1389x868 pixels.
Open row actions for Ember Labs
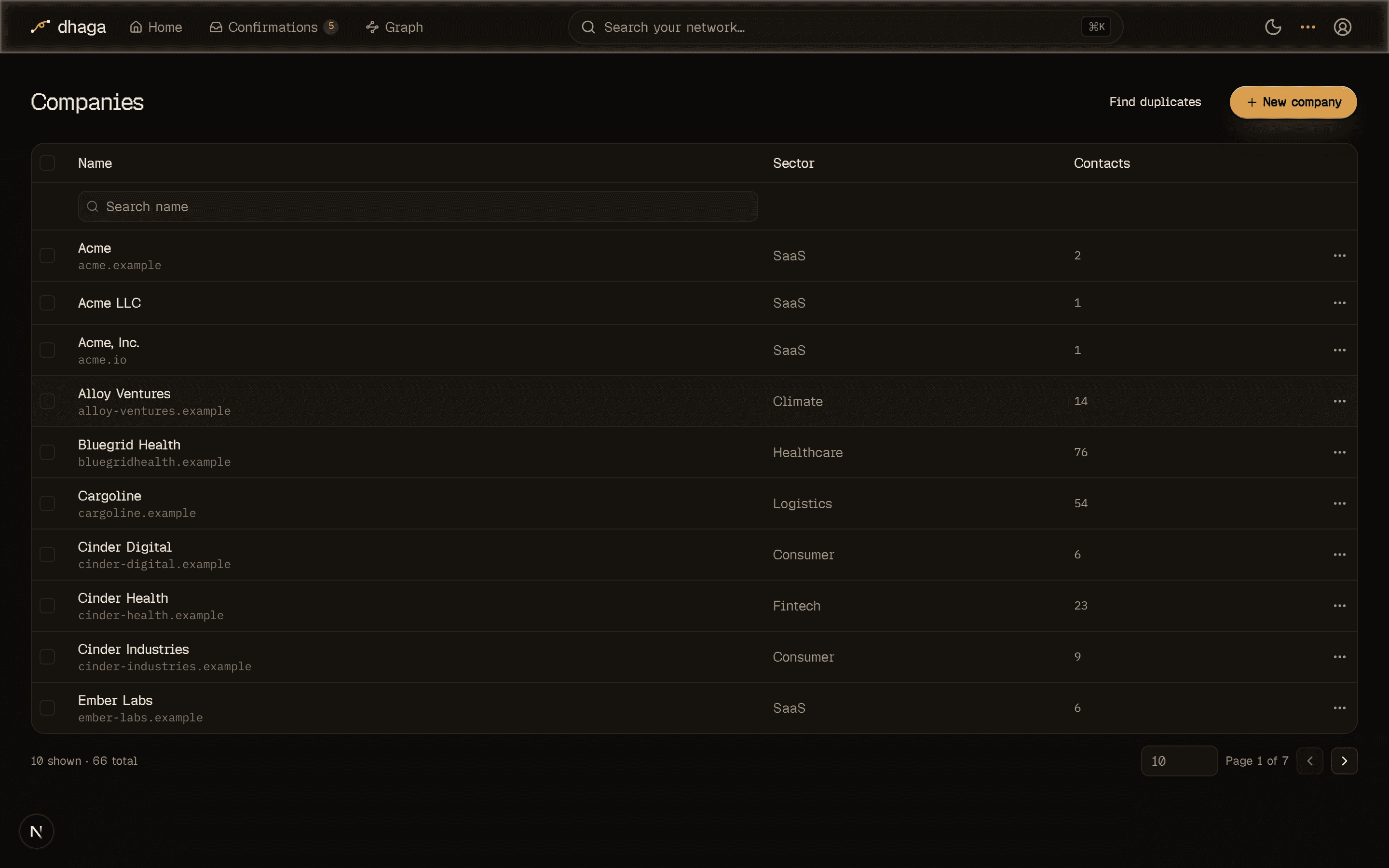pos(1339,708)
